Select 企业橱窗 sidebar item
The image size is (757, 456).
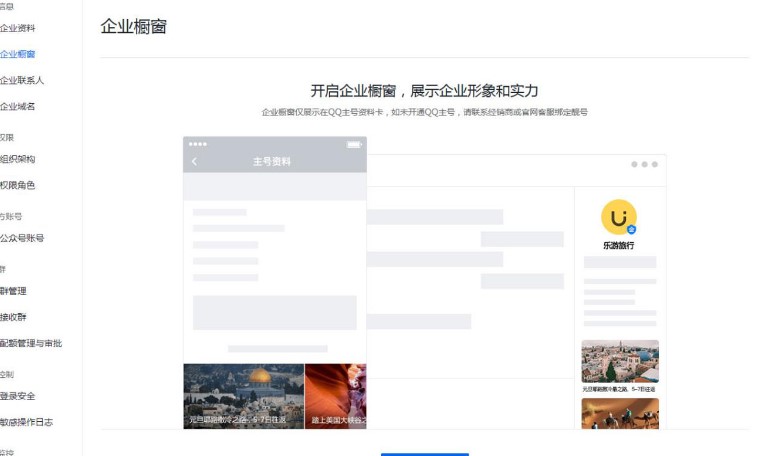(x=17, y=54)
